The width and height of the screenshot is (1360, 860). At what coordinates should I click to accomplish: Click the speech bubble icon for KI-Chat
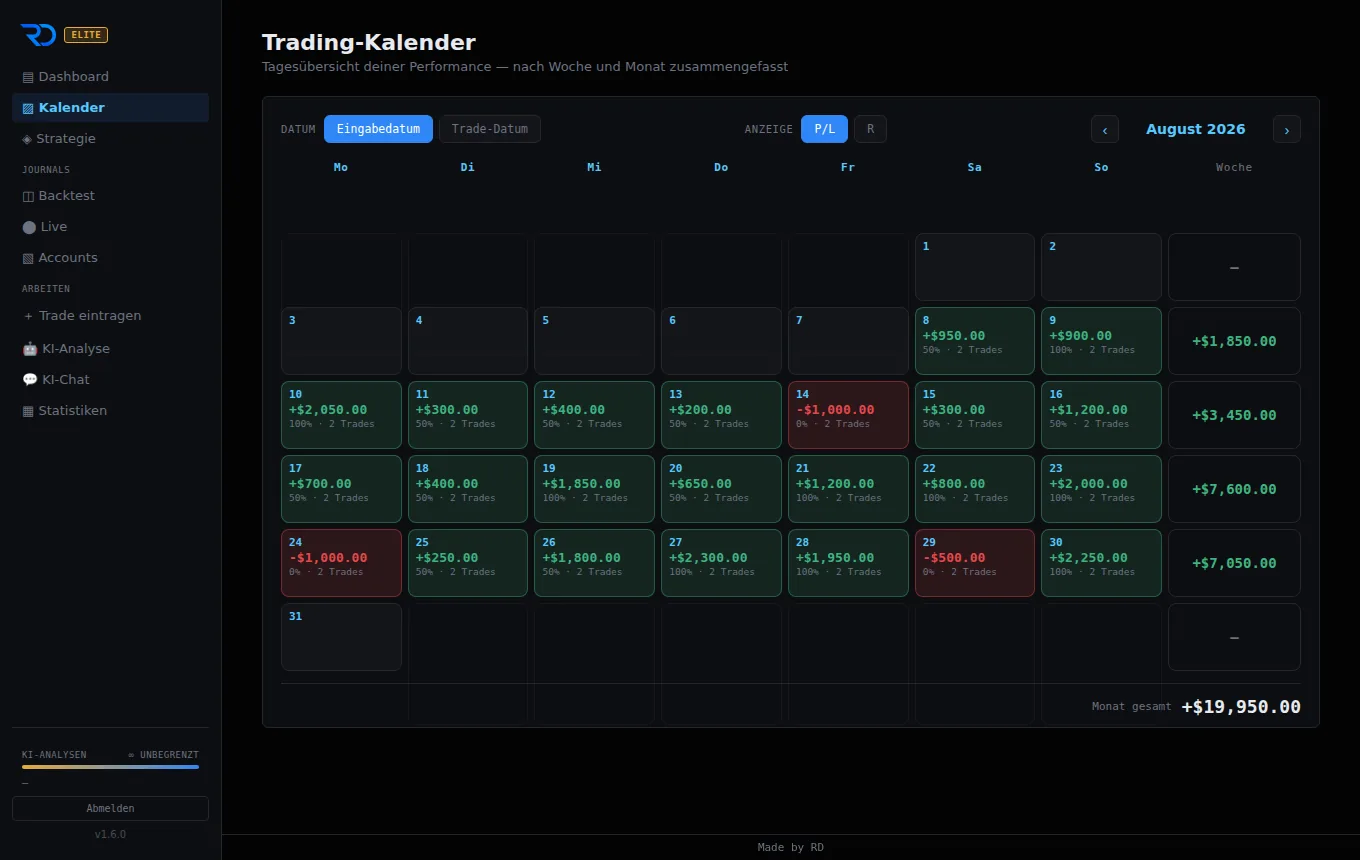(30, 380)
